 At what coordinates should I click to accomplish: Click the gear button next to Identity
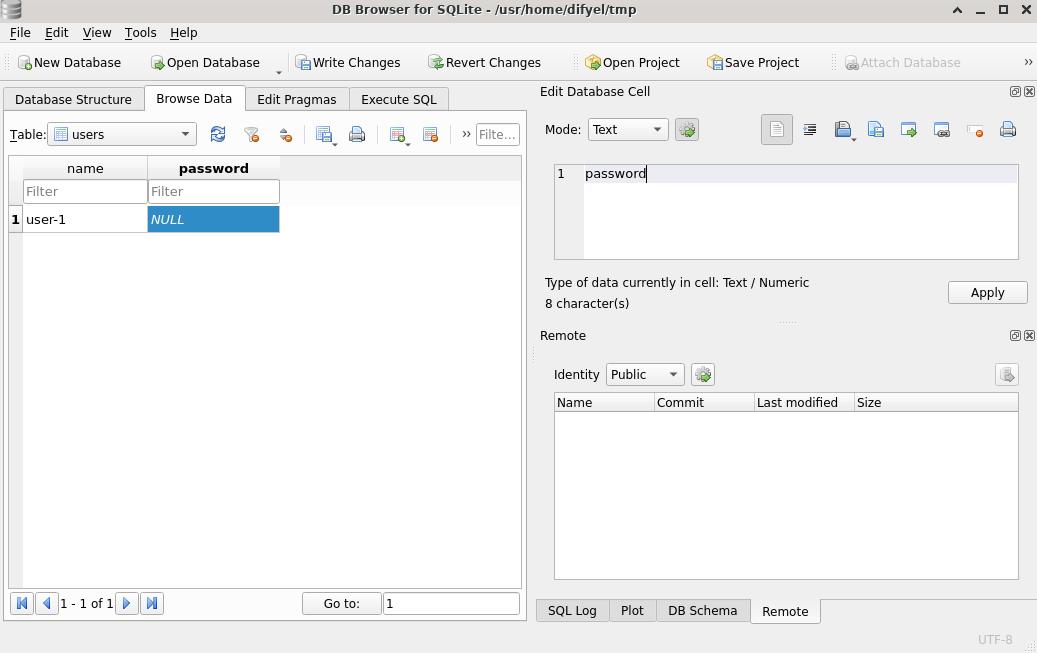[703, 374]
